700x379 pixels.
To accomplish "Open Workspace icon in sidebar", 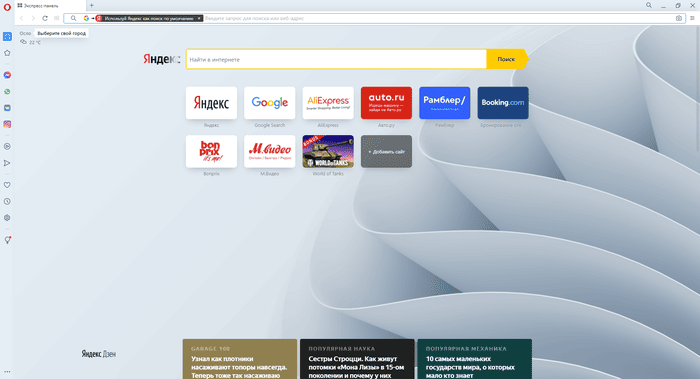I will pos(7,37).
